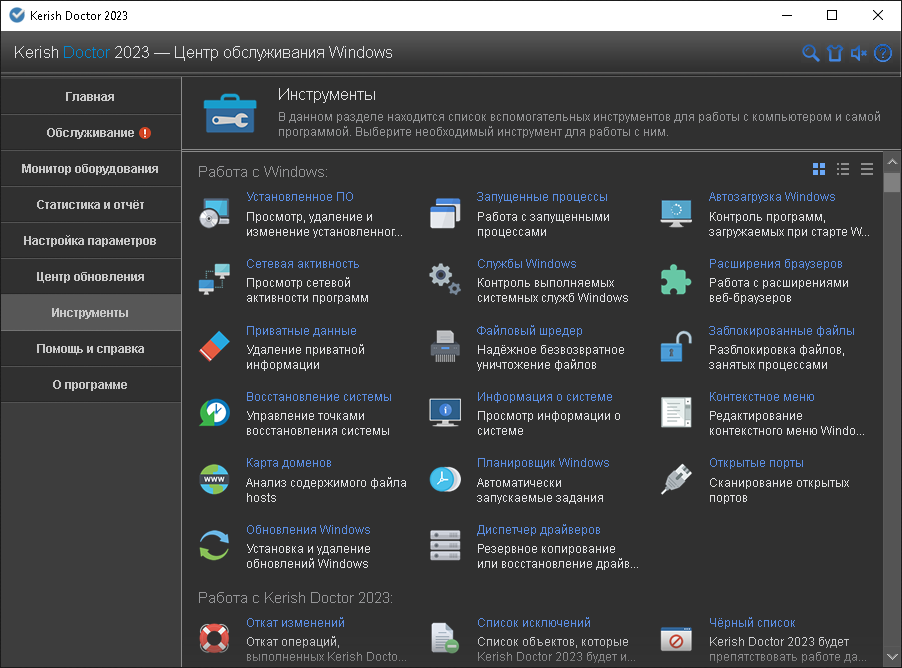902x668 pixels.
Task: Click the Обновления Windows arrows icon
Action: point(215,545)
